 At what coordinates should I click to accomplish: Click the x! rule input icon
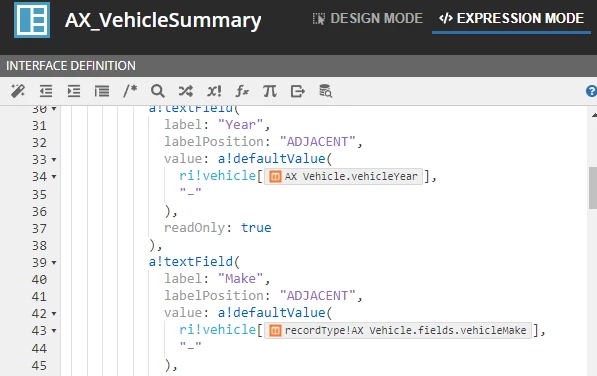tap(214, 91)
